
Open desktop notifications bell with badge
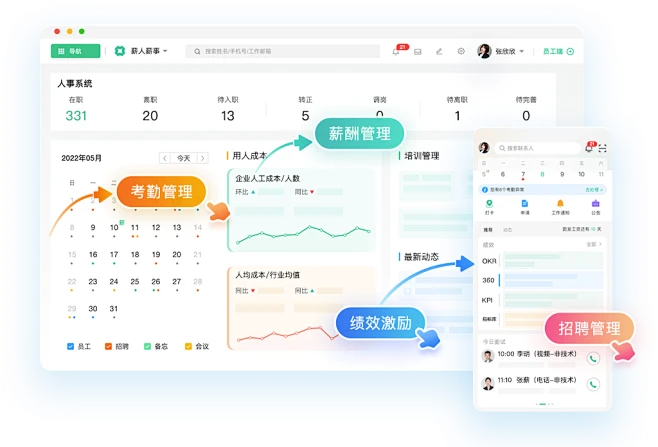coord(397,51)
